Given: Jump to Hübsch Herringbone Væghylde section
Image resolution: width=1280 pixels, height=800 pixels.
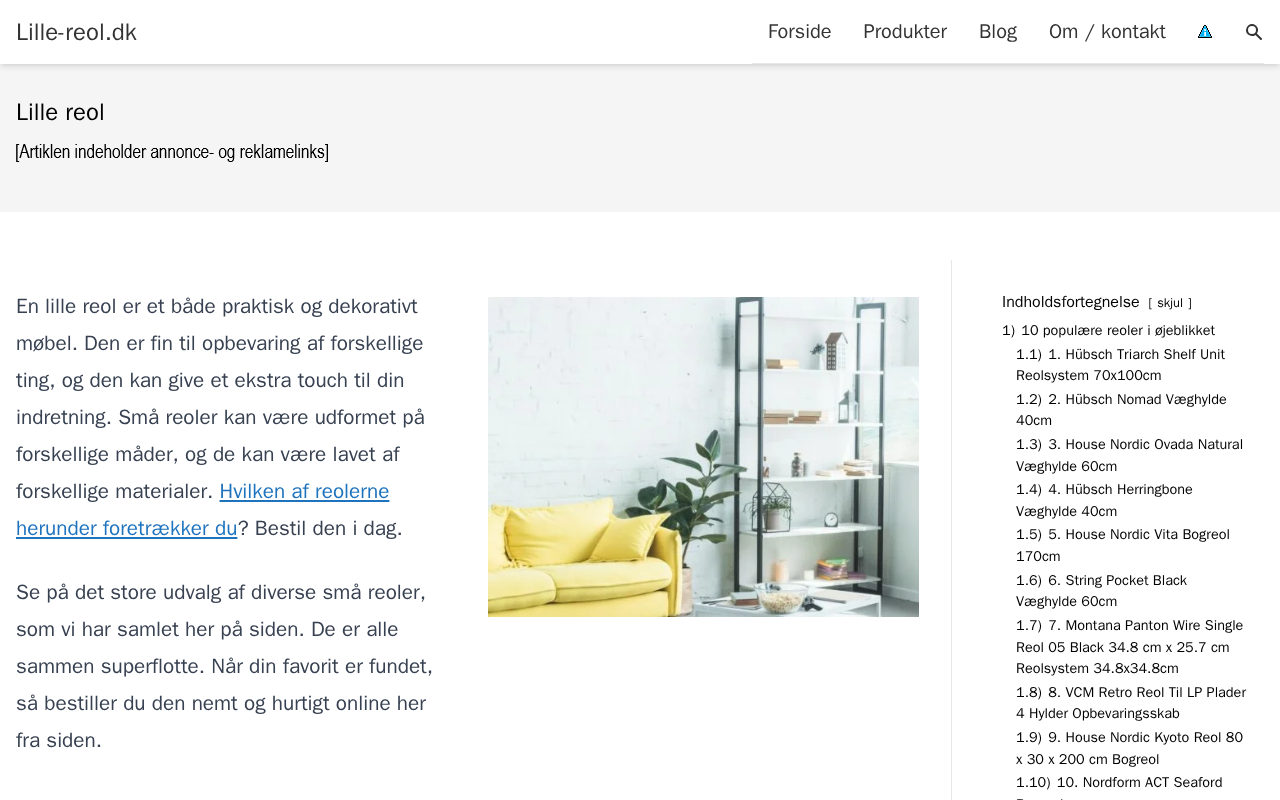Looking at the screenshot, I should point(1104,500).
